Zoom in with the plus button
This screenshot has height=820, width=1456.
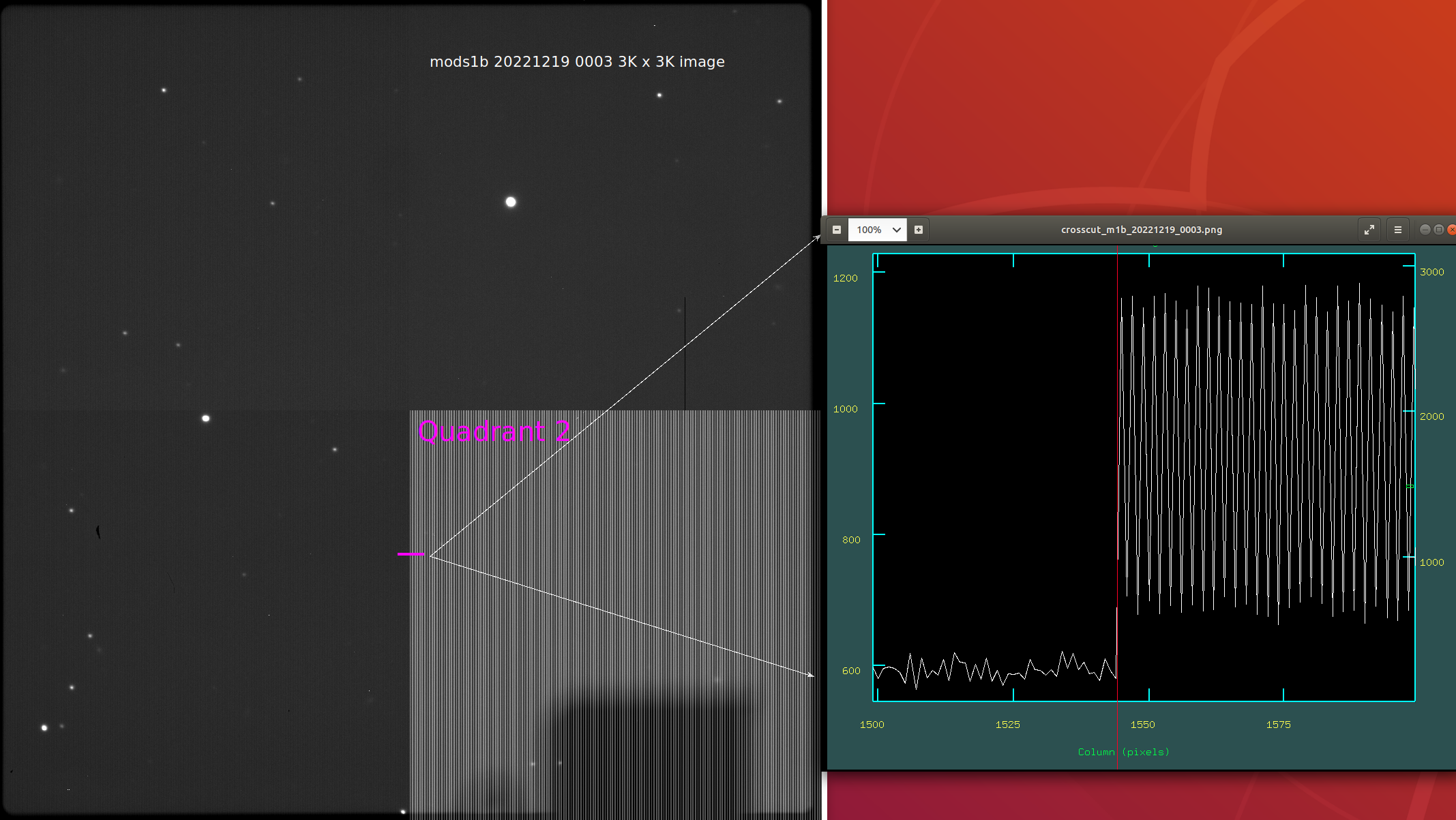pos(919,230)
